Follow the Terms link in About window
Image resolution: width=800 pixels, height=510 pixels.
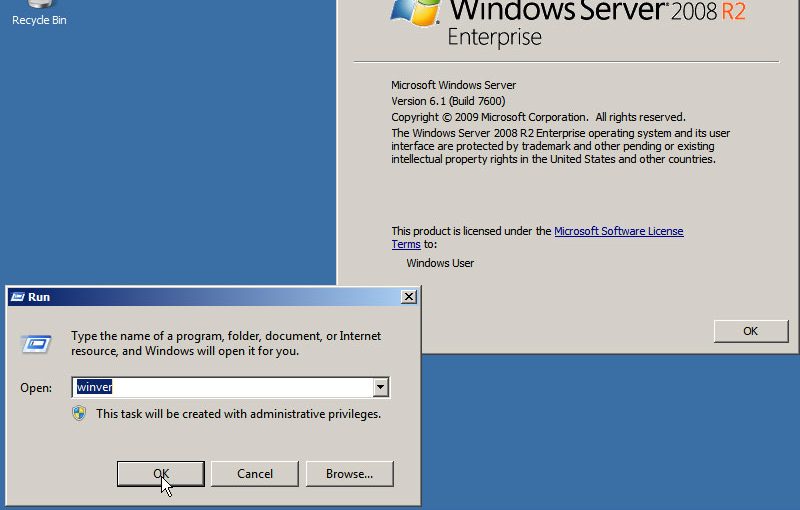point(406,244)
